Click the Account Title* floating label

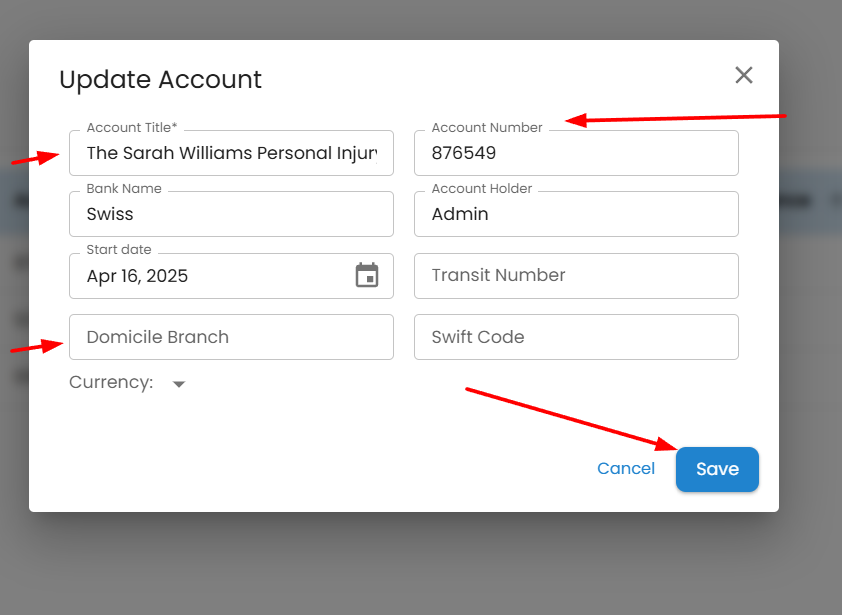(131, 128)
